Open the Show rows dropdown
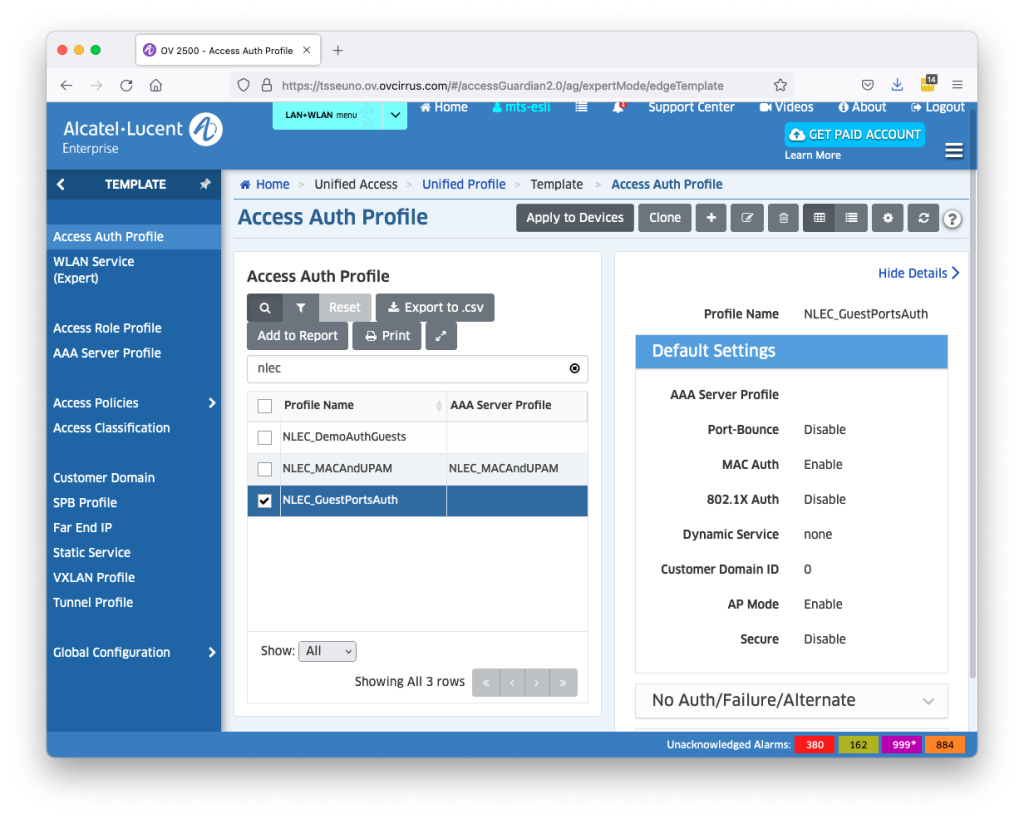This screenshot has height=819, width=1024. (327, 651)
